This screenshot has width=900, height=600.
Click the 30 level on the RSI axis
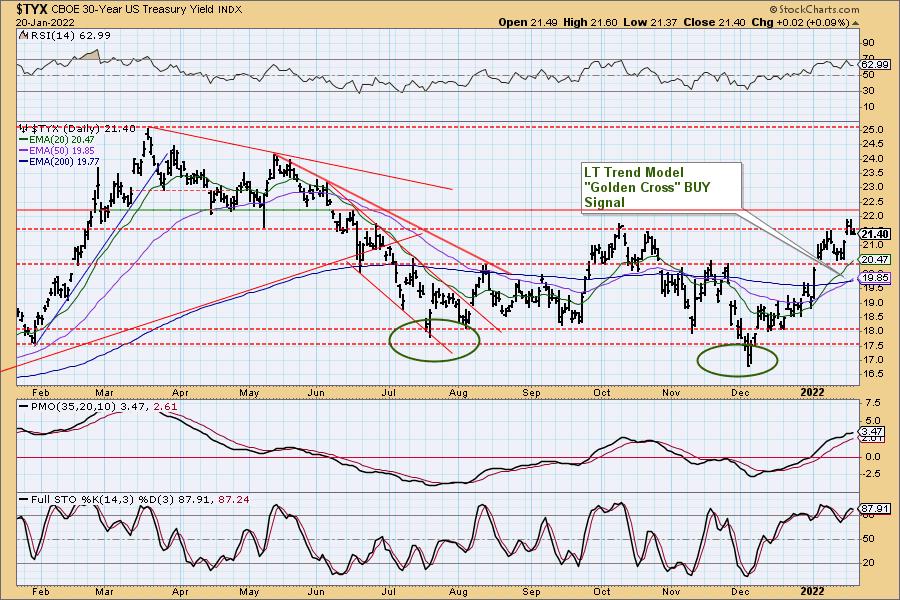coord(868,91)
